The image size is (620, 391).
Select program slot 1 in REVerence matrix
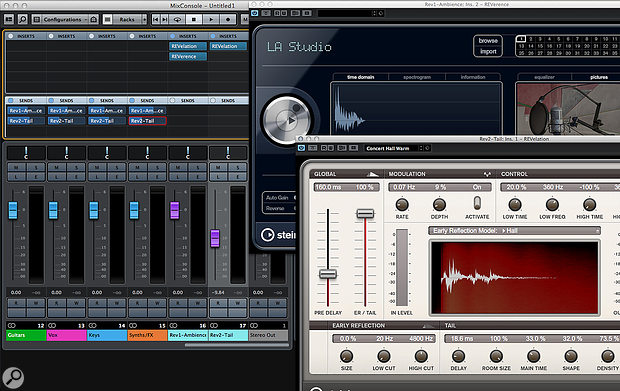[x=521, y=39]
